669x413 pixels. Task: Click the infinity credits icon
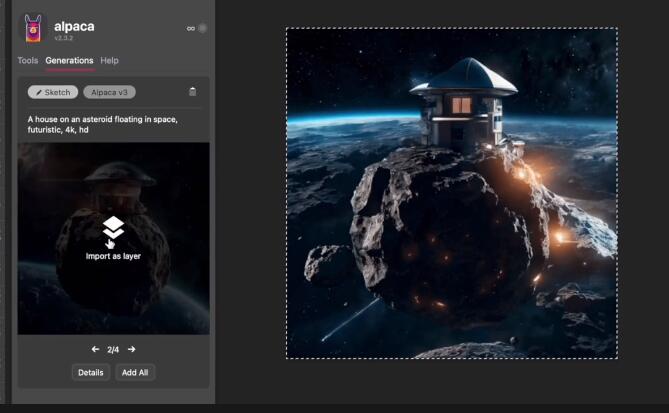191,29
